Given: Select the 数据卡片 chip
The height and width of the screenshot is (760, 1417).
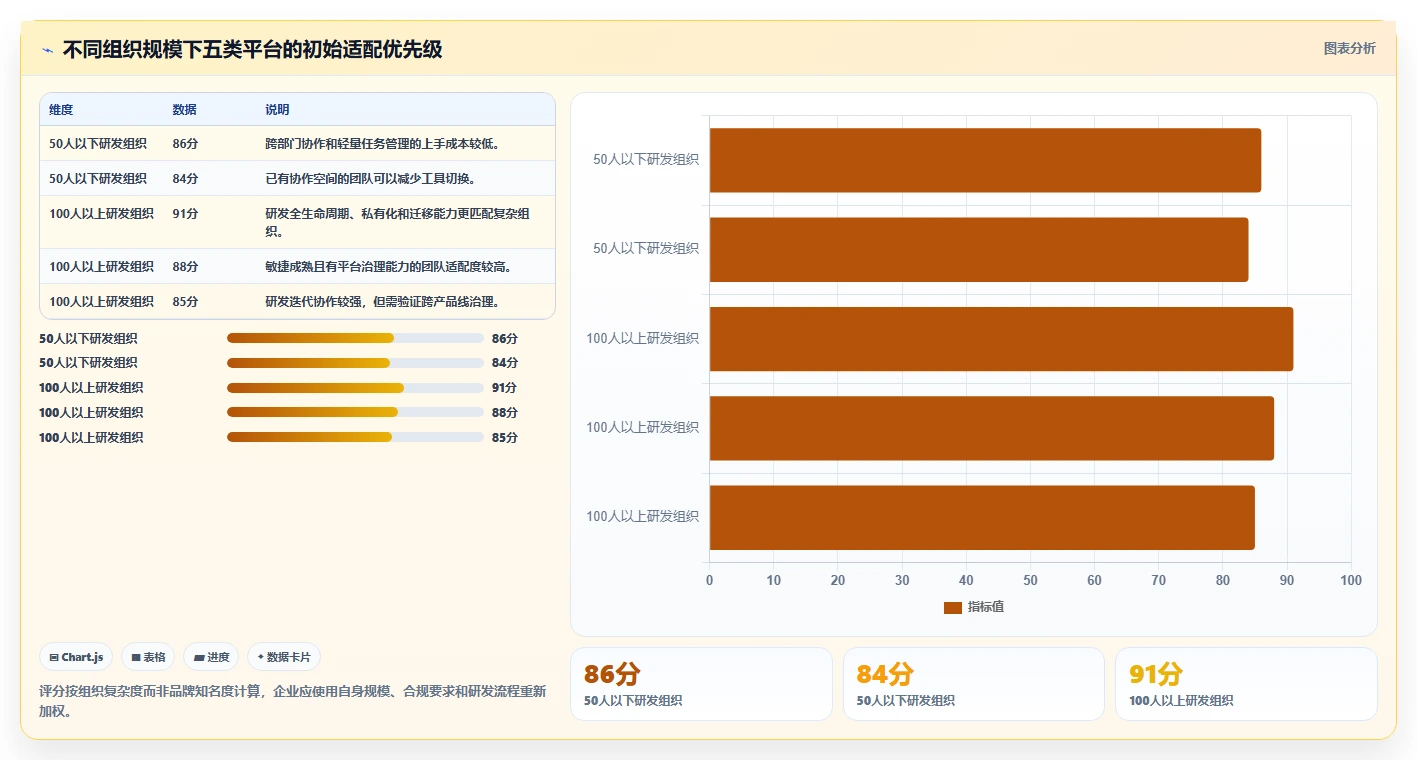Looking at the screenshot, I should click(x=284, y=657).
